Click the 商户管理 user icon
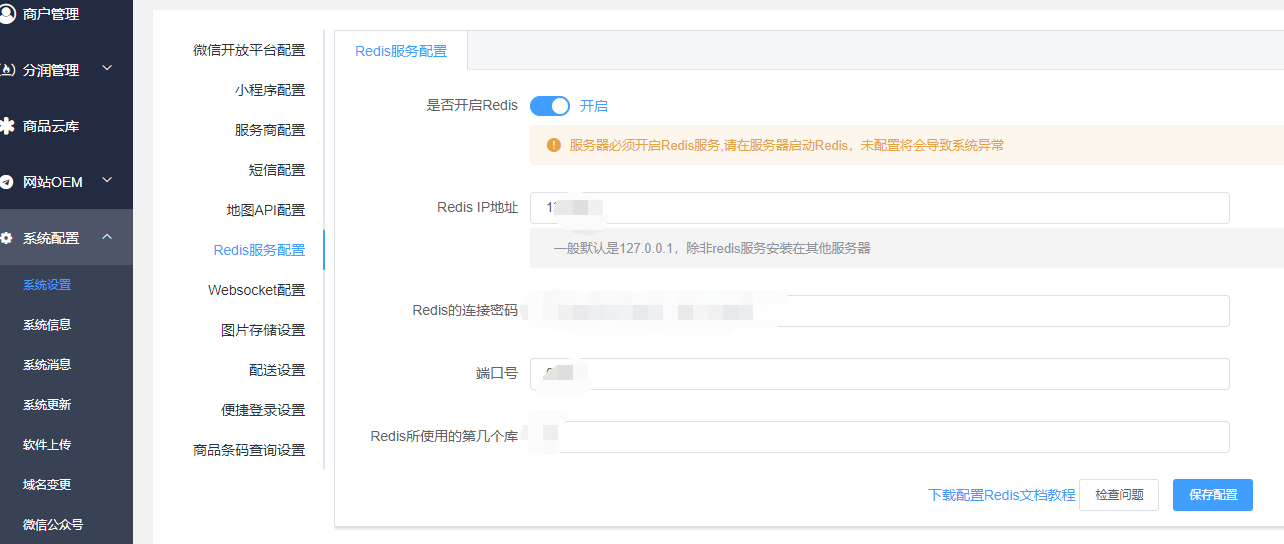1284x544 pixels. click(7, 14)
